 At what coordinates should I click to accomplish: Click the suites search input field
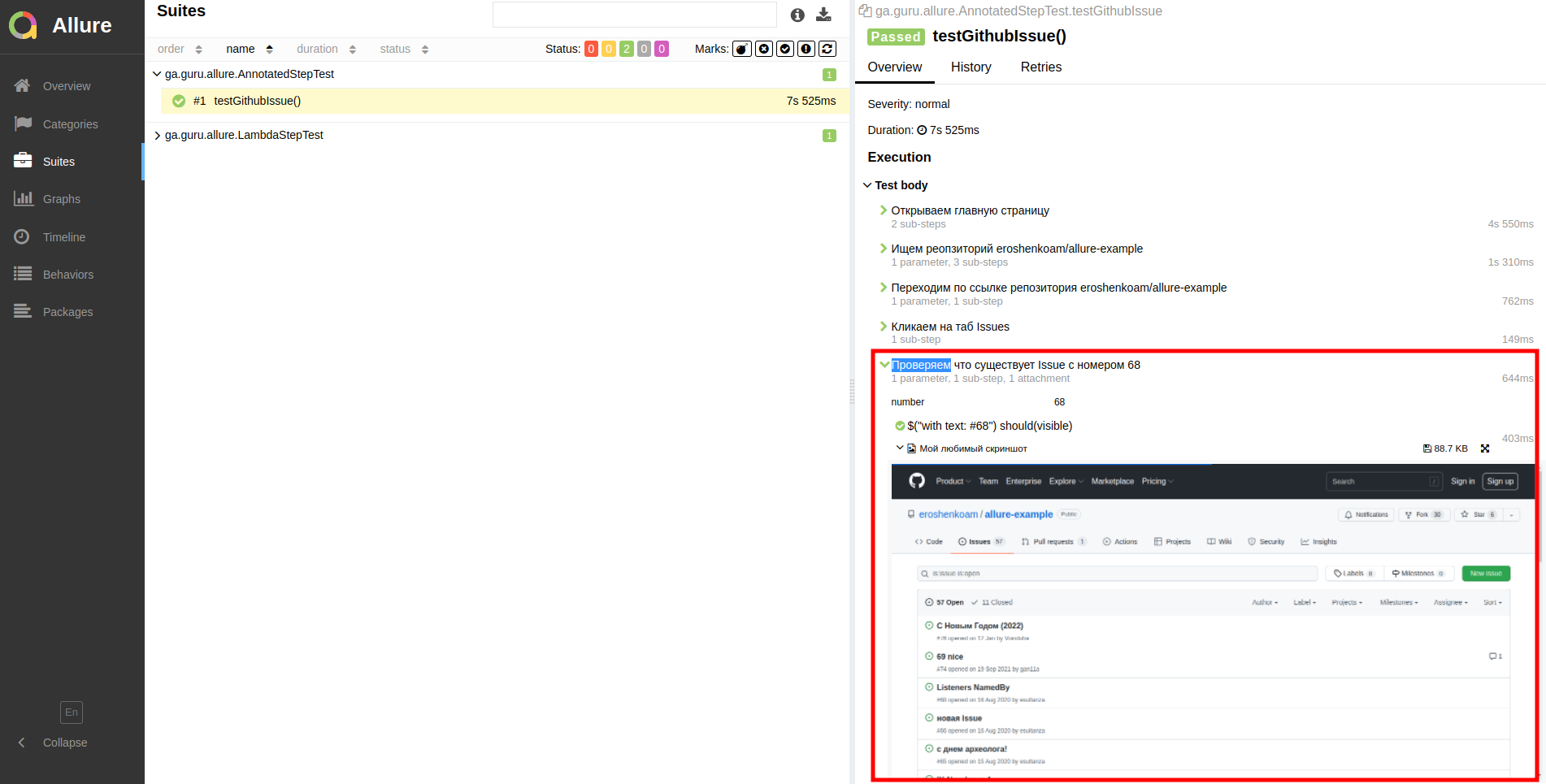click(x=634, y=15)
